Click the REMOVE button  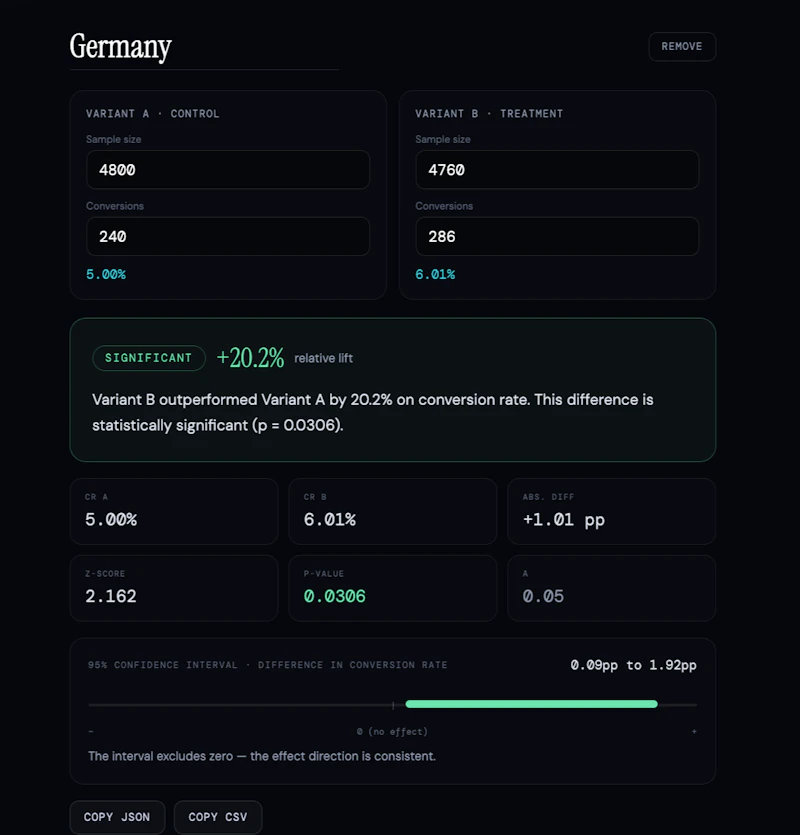click(x=682, y=47)
